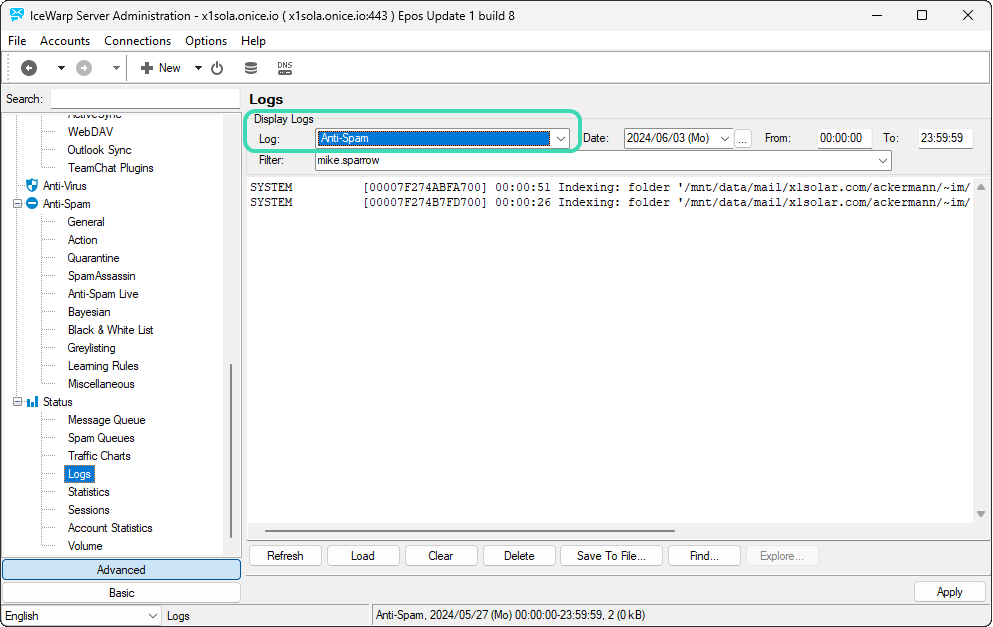Viewport: 993px width, 627px height.
Task: Select Volume under Status
Action: click(x=85, y=546)
